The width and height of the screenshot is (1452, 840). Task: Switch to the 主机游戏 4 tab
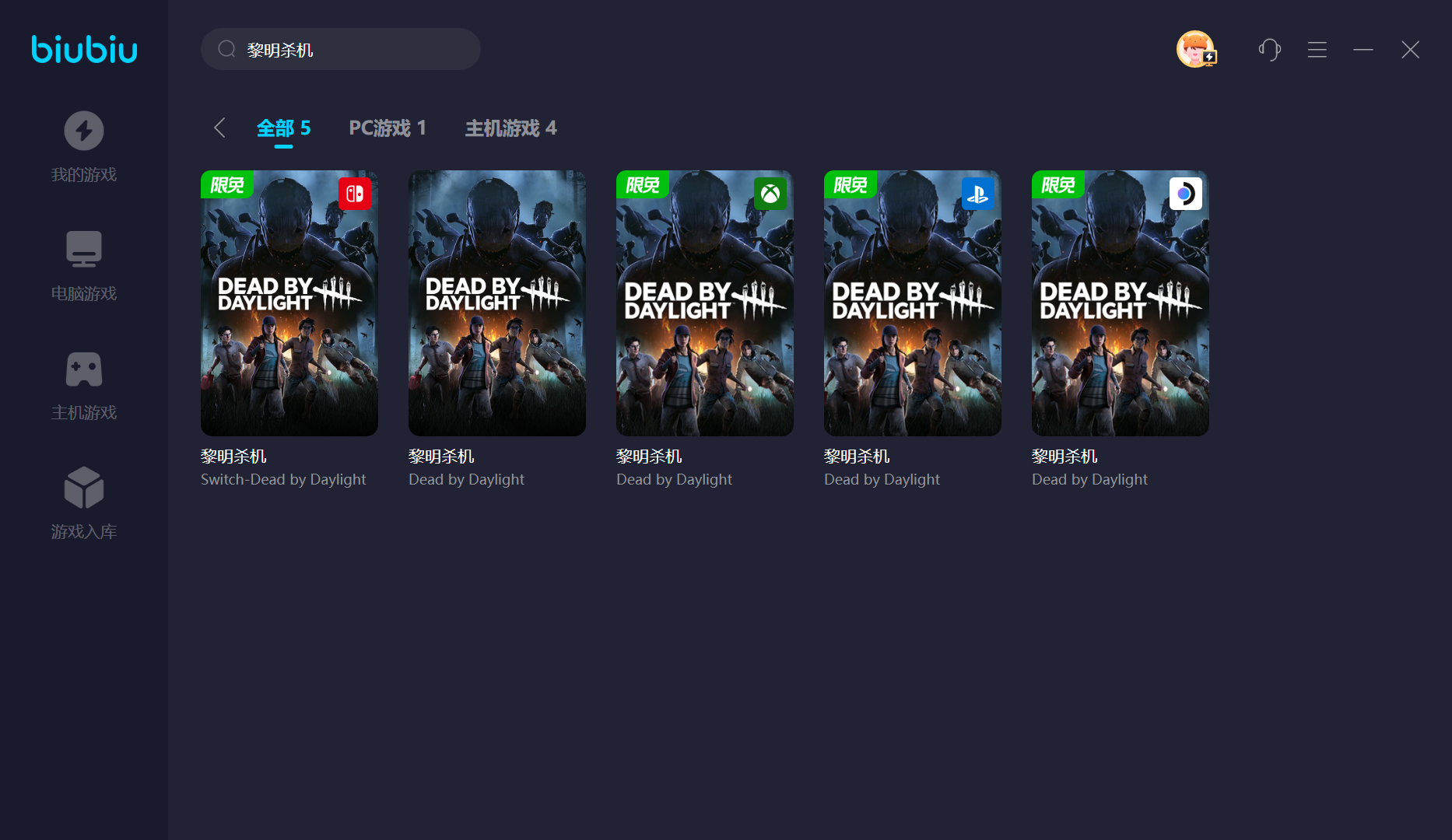(510, 128)
